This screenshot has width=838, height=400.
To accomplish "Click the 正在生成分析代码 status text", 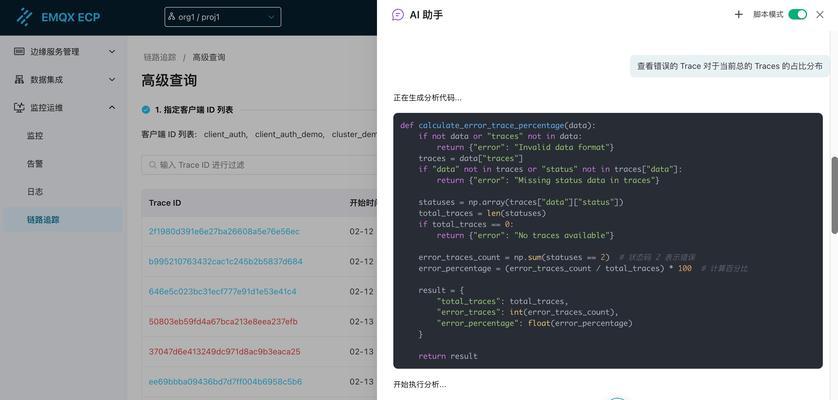I will pyautogui.click(x=428, y=98).
